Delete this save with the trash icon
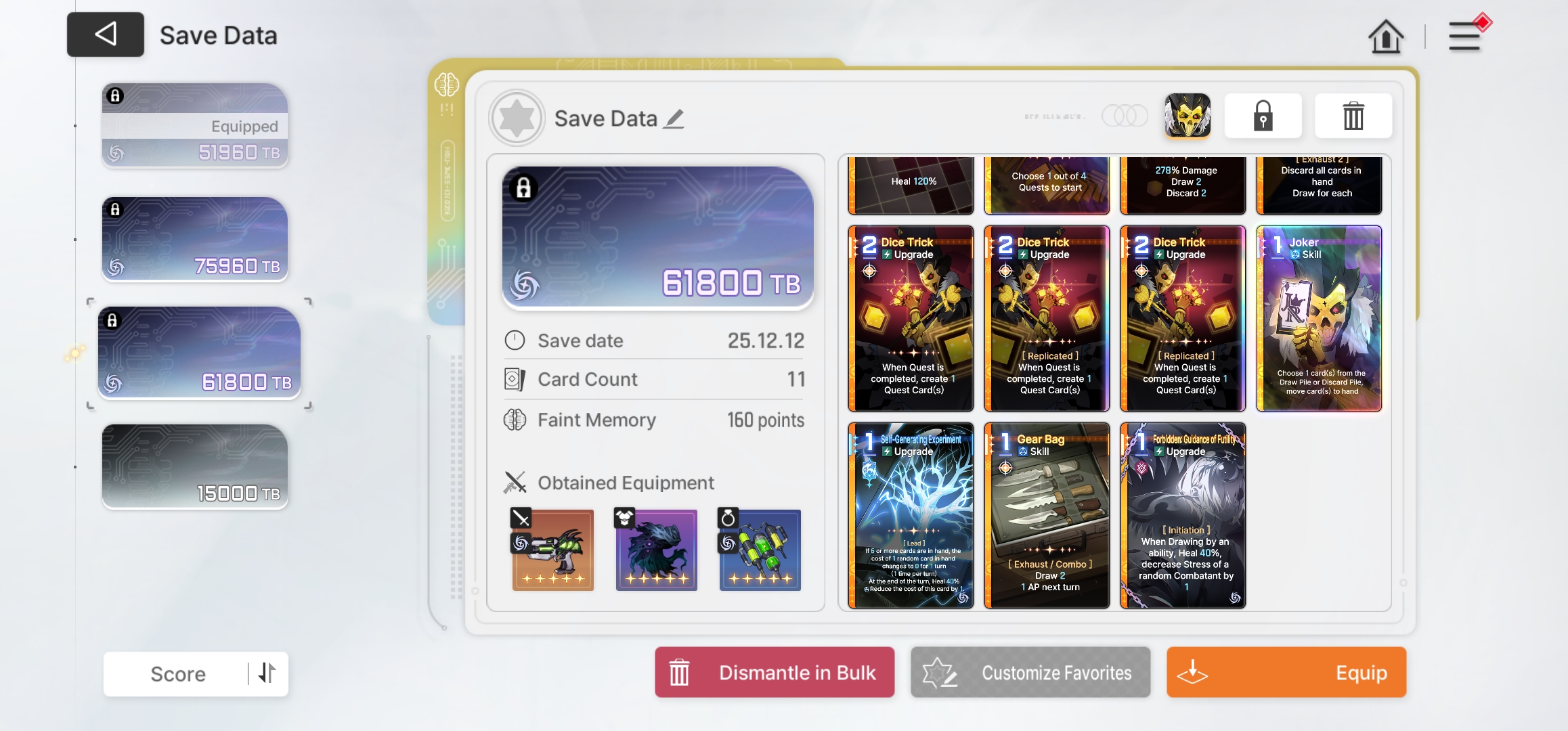The image size is (1568, 731). coord(1353,116)
